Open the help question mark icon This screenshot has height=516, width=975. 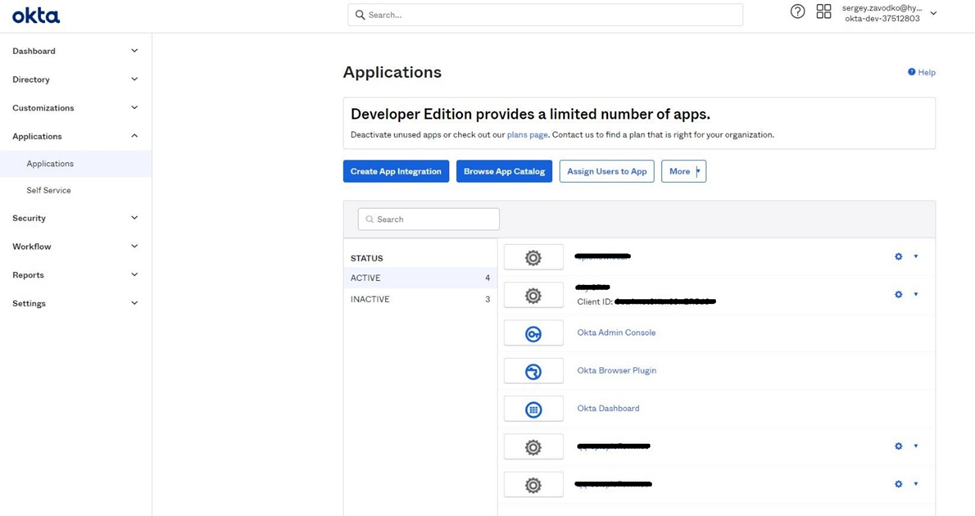coord(797,11)
